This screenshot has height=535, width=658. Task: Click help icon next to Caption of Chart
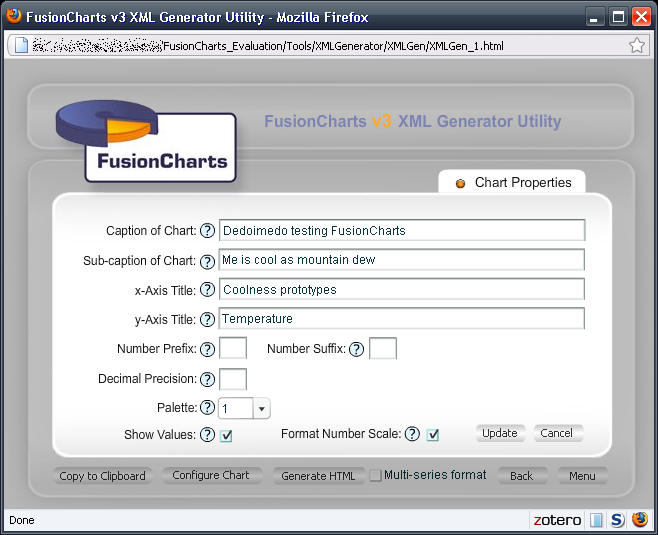[x=208, y=231]
